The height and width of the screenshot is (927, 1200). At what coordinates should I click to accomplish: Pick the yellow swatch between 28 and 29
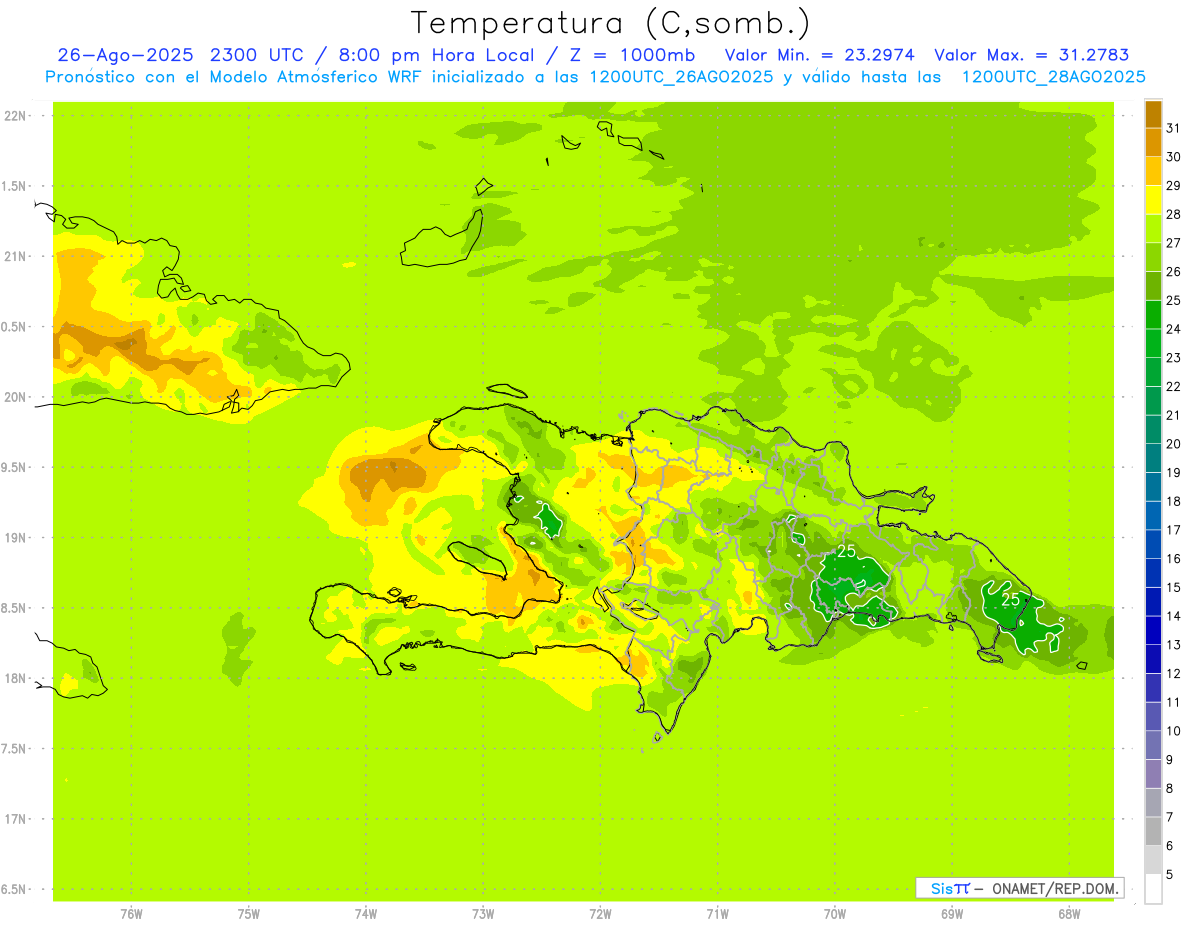tap(1153, 200)
